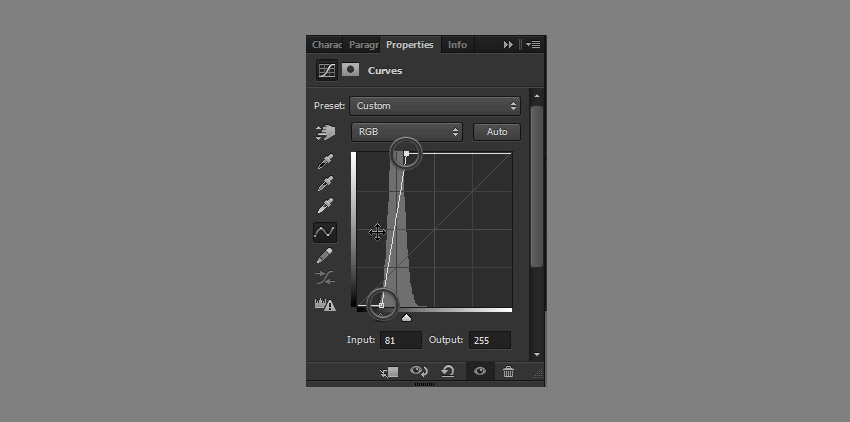Select the layer mask icon
Image resolution: width=850 pixels, height=422 pixels.
(x=350, y=70)
